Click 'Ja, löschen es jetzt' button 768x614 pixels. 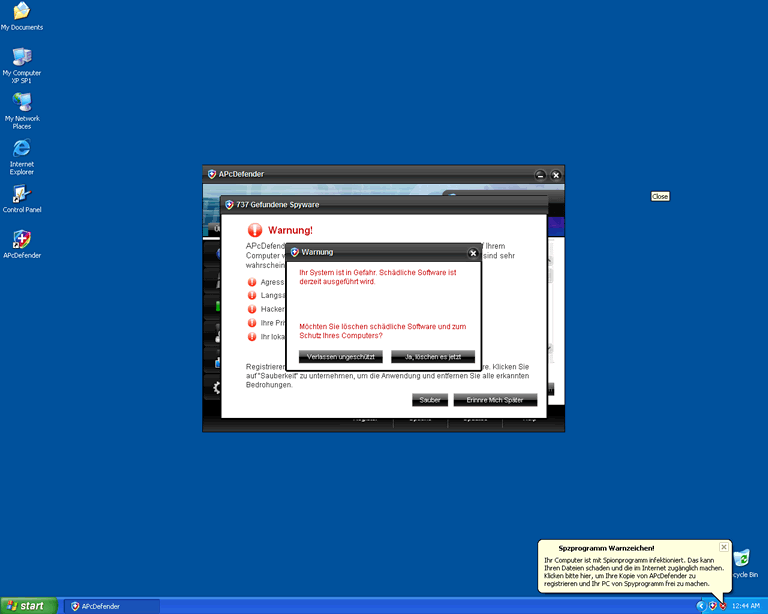pyautogui.click(x=432, y=357)
